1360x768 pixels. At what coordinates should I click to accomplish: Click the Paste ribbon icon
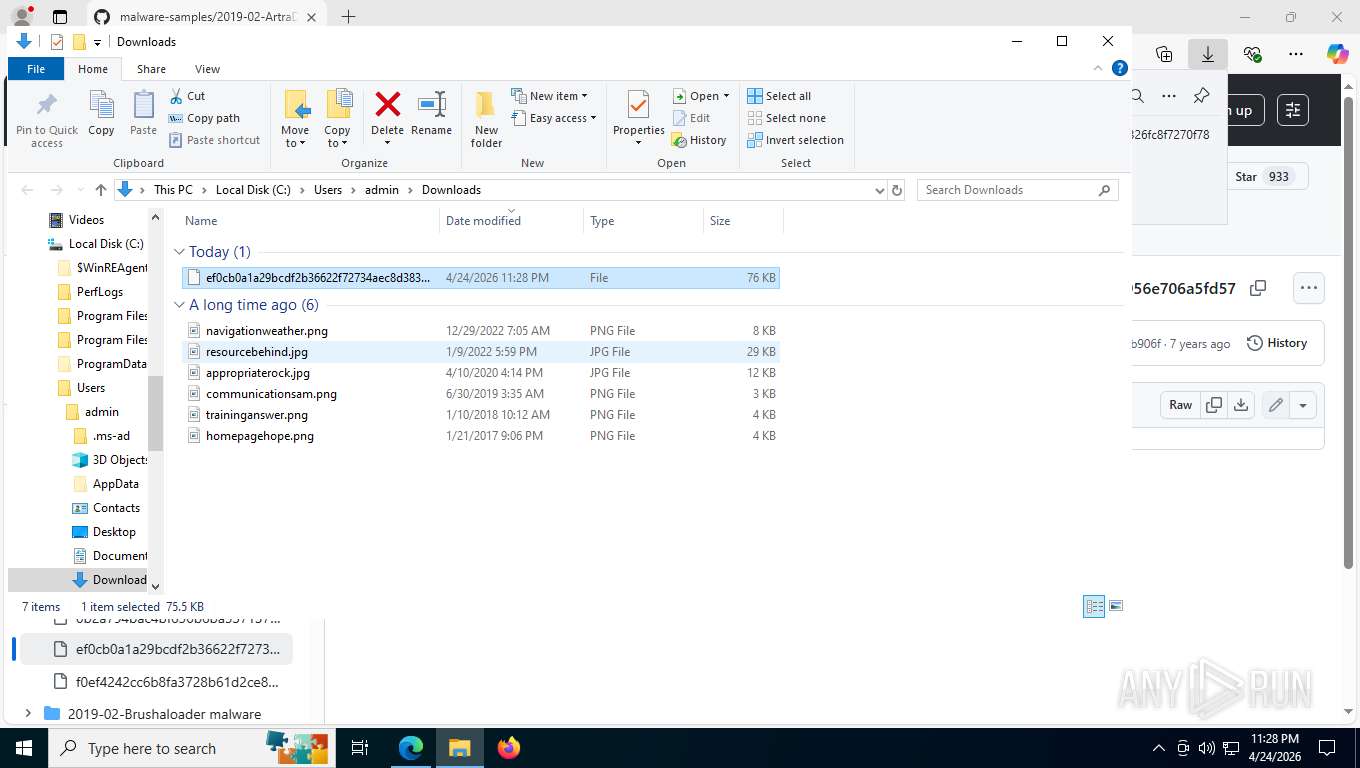[x=144, y=113]
